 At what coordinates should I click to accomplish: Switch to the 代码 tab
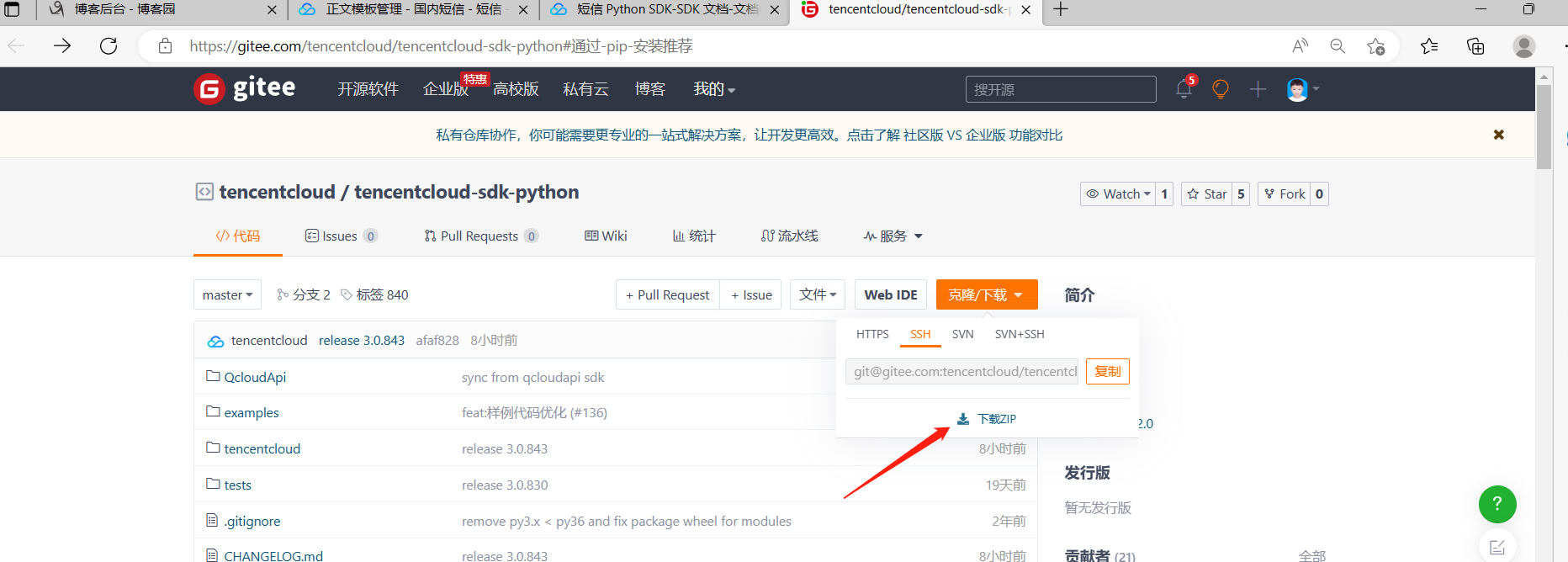pos(238,236)
